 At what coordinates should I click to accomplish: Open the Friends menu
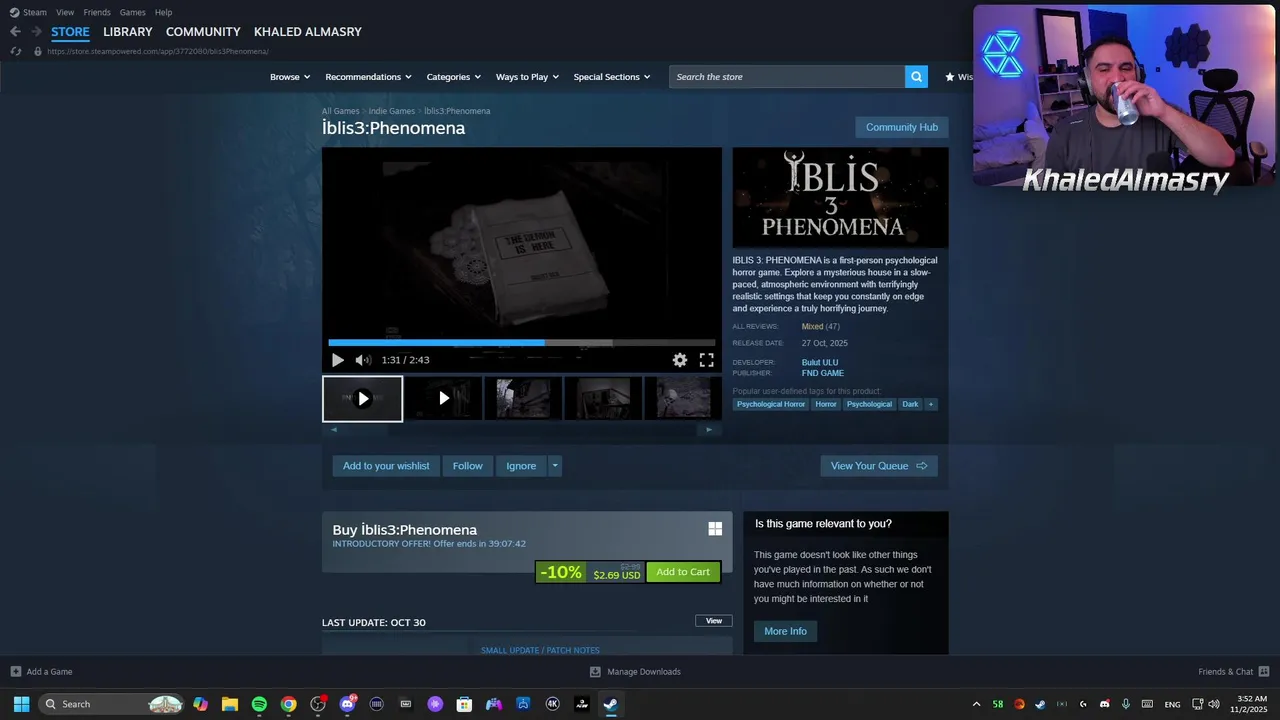[97, 12]
